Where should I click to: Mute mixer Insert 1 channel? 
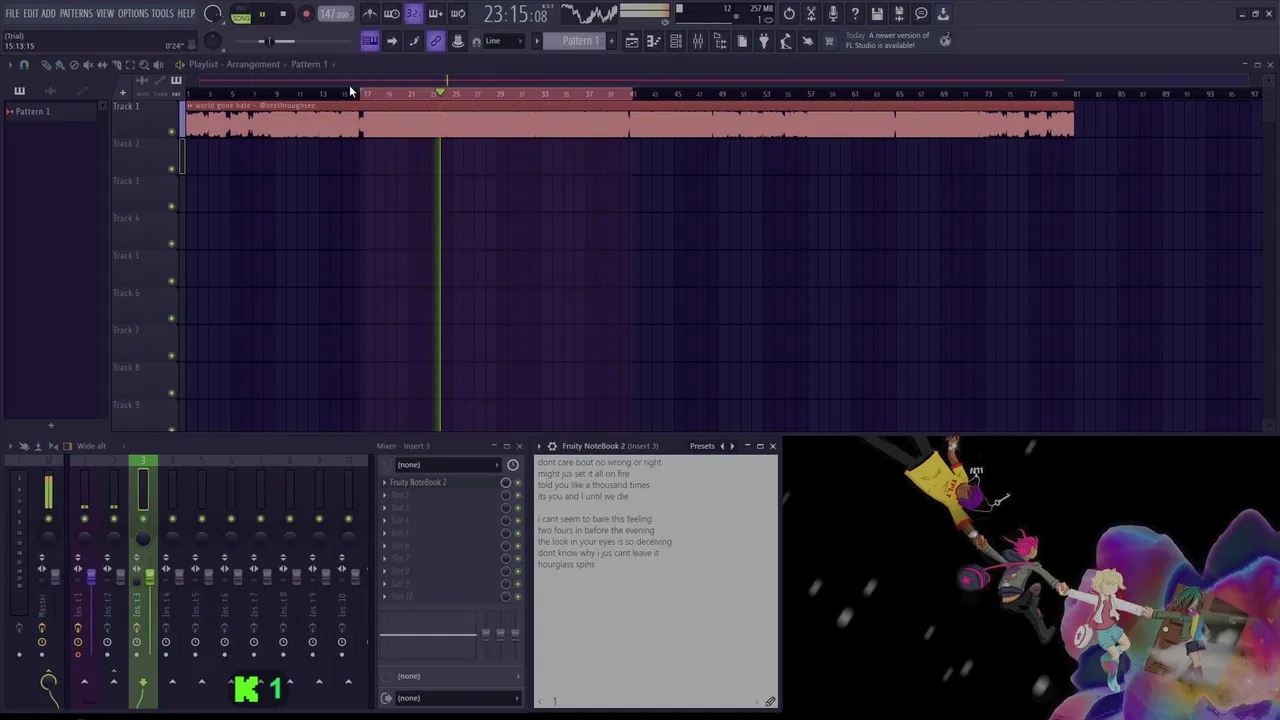[x=84, y=519]
